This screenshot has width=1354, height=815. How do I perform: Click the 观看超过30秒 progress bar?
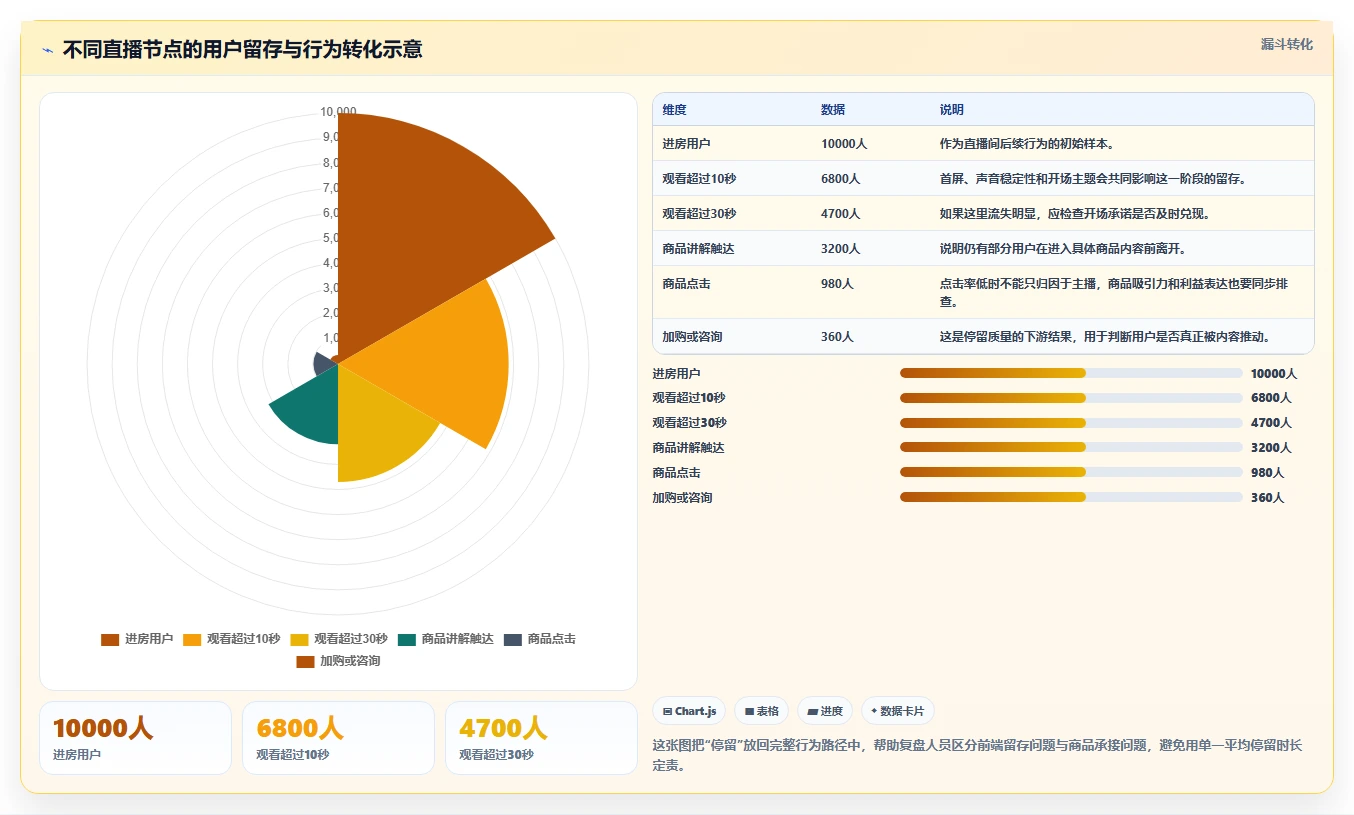click(1071, 423)
